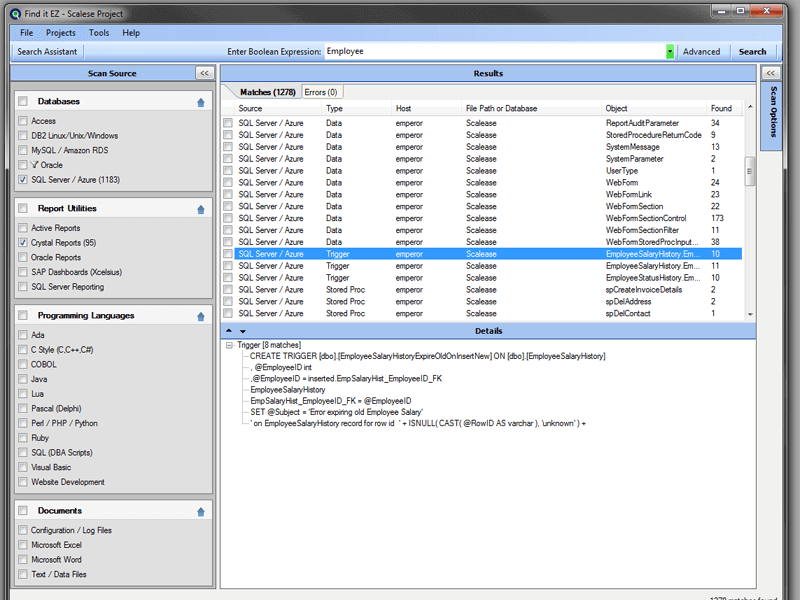The height and width of the screenshot is (600, 800).
Task: Check the row checkbox for spDelContact
Action: pyautogui.click(x=228, y=313)
